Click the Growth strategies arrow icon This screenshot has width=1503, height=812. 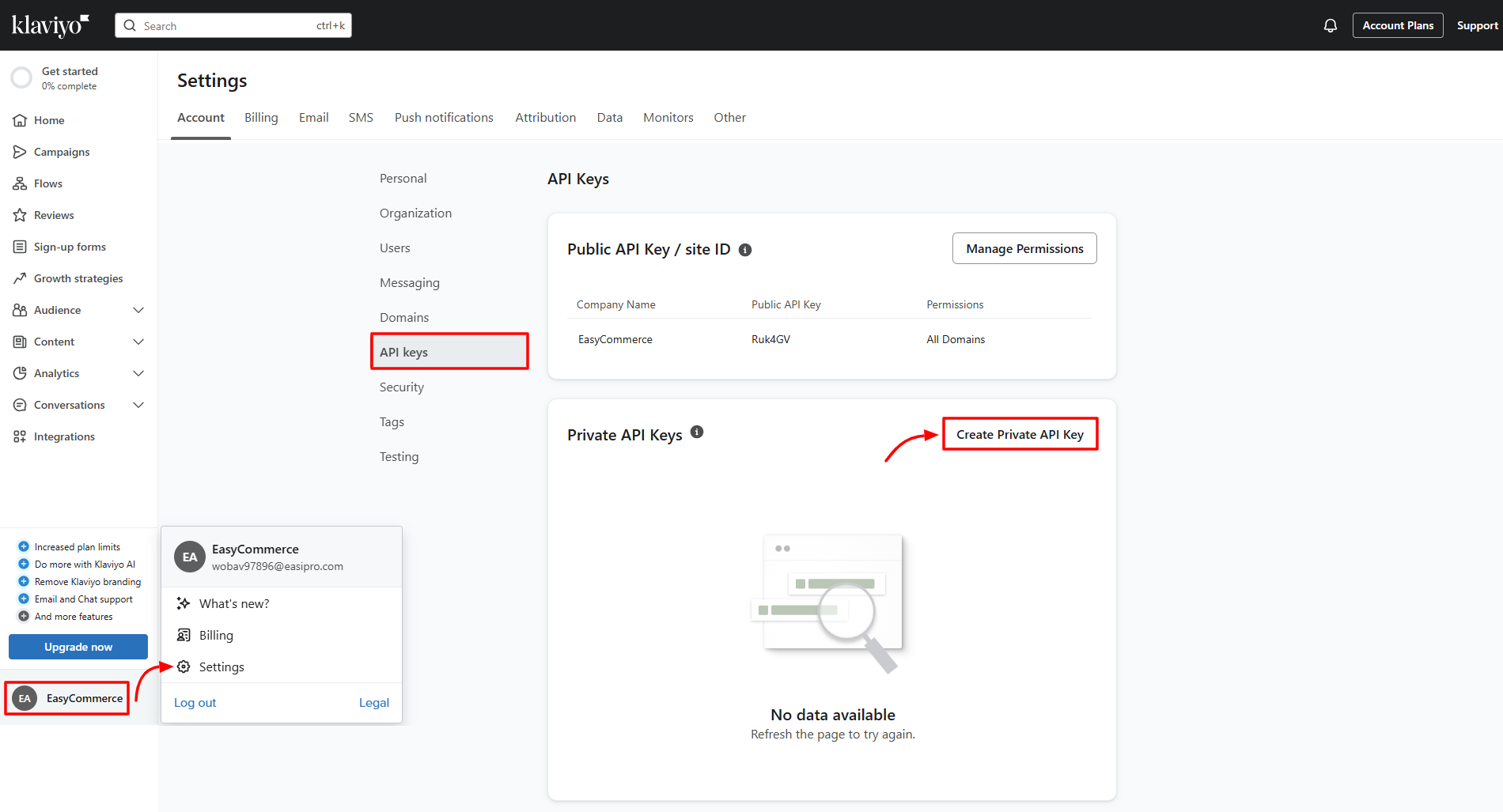(x=20, y=278)
